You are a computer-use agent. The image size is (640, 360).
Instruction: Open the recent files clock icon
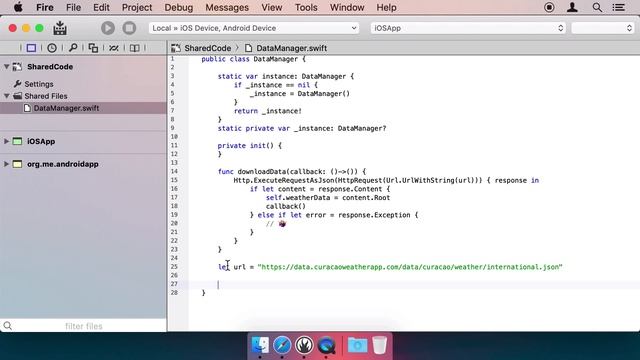tap(52, 48)
